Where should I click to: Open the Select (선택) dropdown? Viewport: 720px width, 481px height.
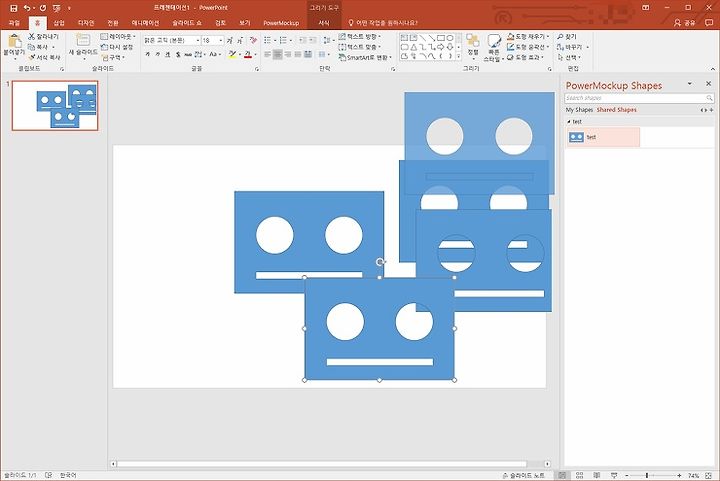(569, 57)
